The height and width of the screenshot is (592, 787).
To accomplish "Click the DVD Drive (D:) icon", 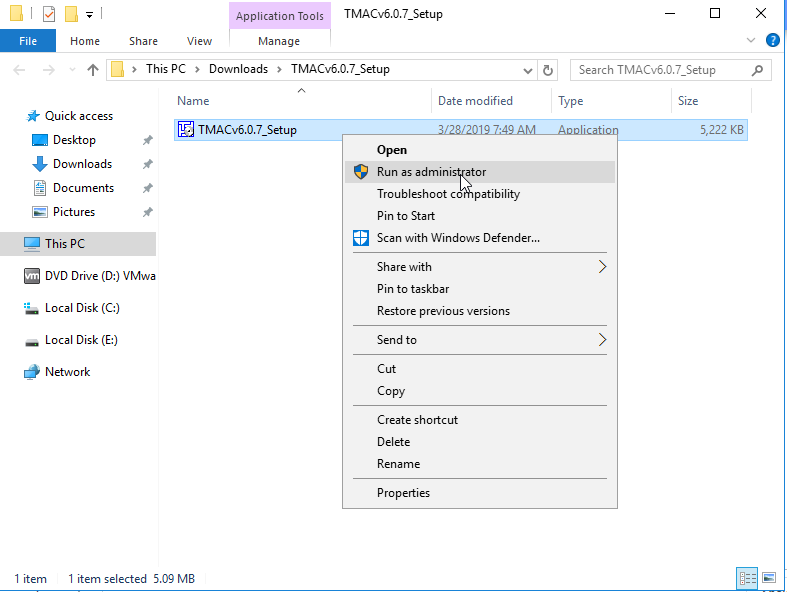I will [x=32, y=276].
